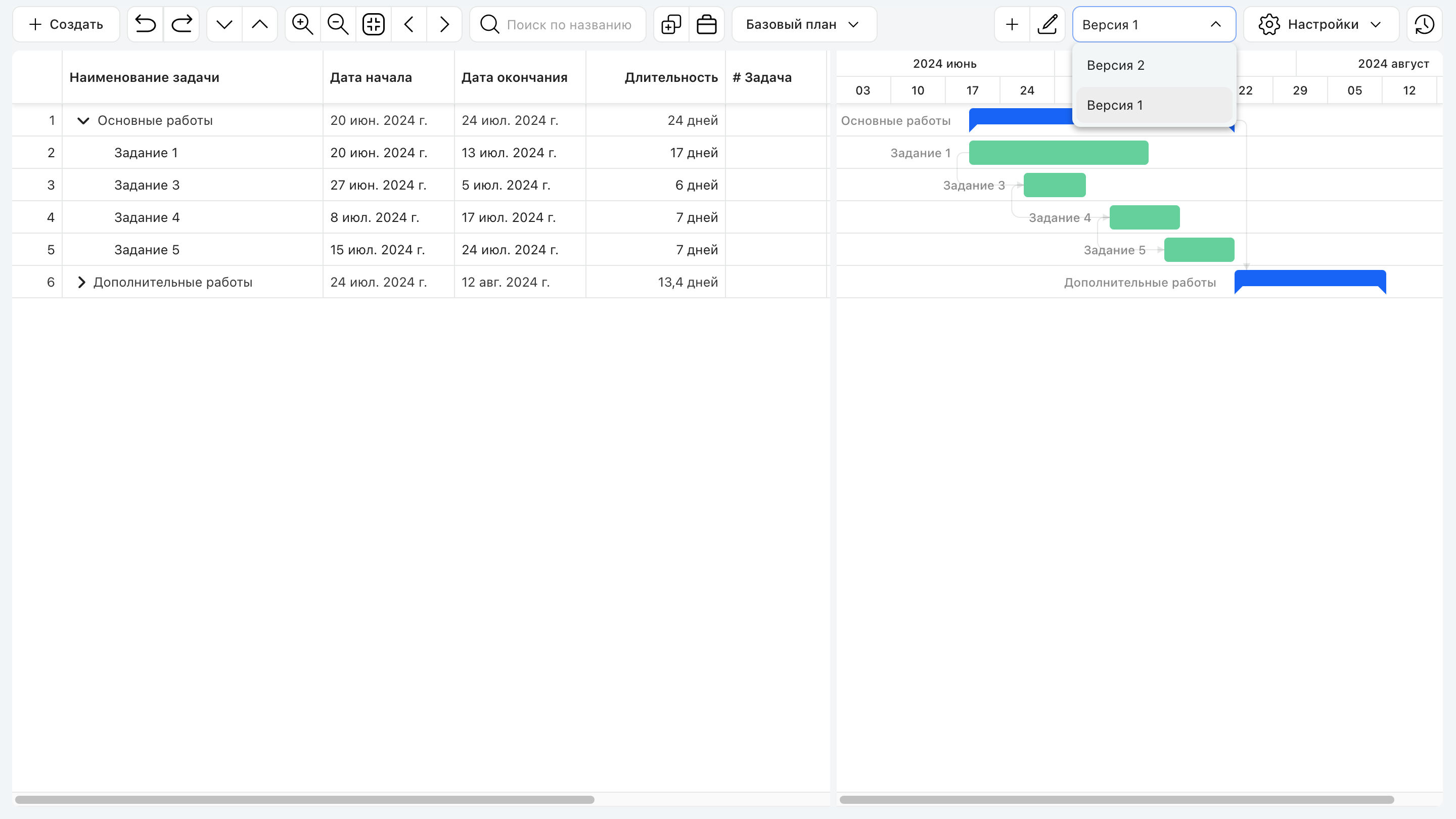Select Версия 1 from the dropdown list
Screen dimensions: 1456x819
[1154, 105]
